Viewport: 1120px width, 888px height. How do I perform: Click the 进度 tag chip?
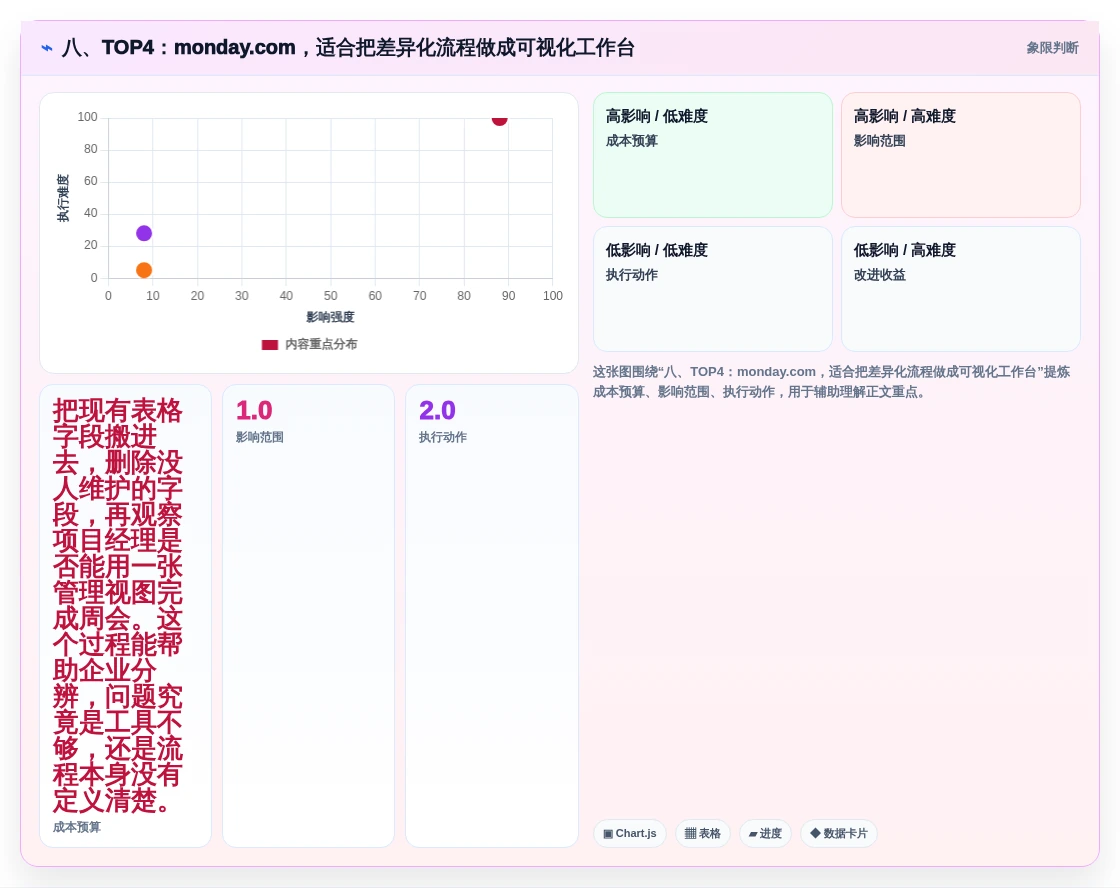coord(765,834)
